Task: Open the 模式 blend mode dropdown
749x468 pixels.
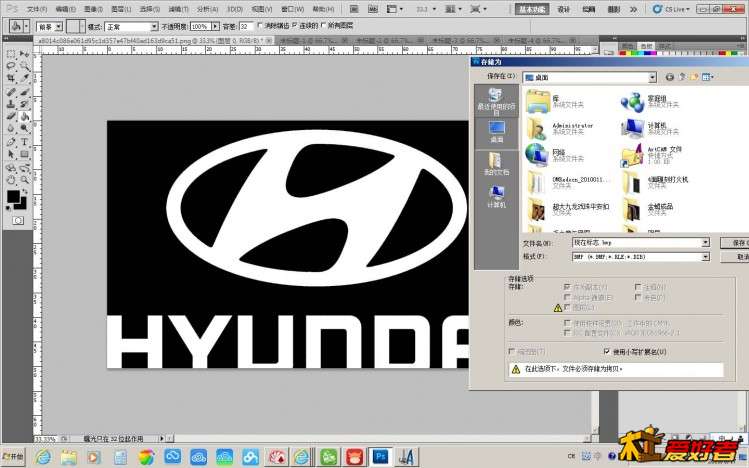Action: tap(154, 27)
